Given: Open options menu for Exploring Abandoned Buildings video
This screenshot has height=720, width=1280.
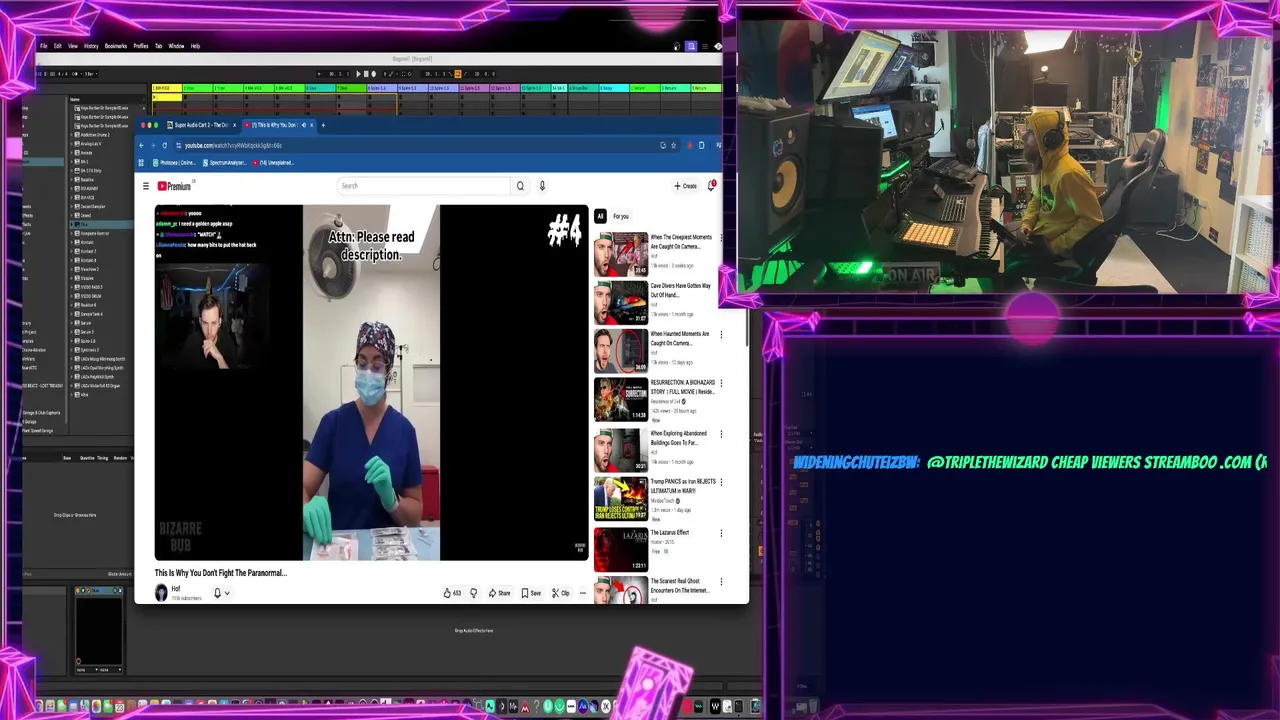Looking at the screenshot, I should 721,434.
